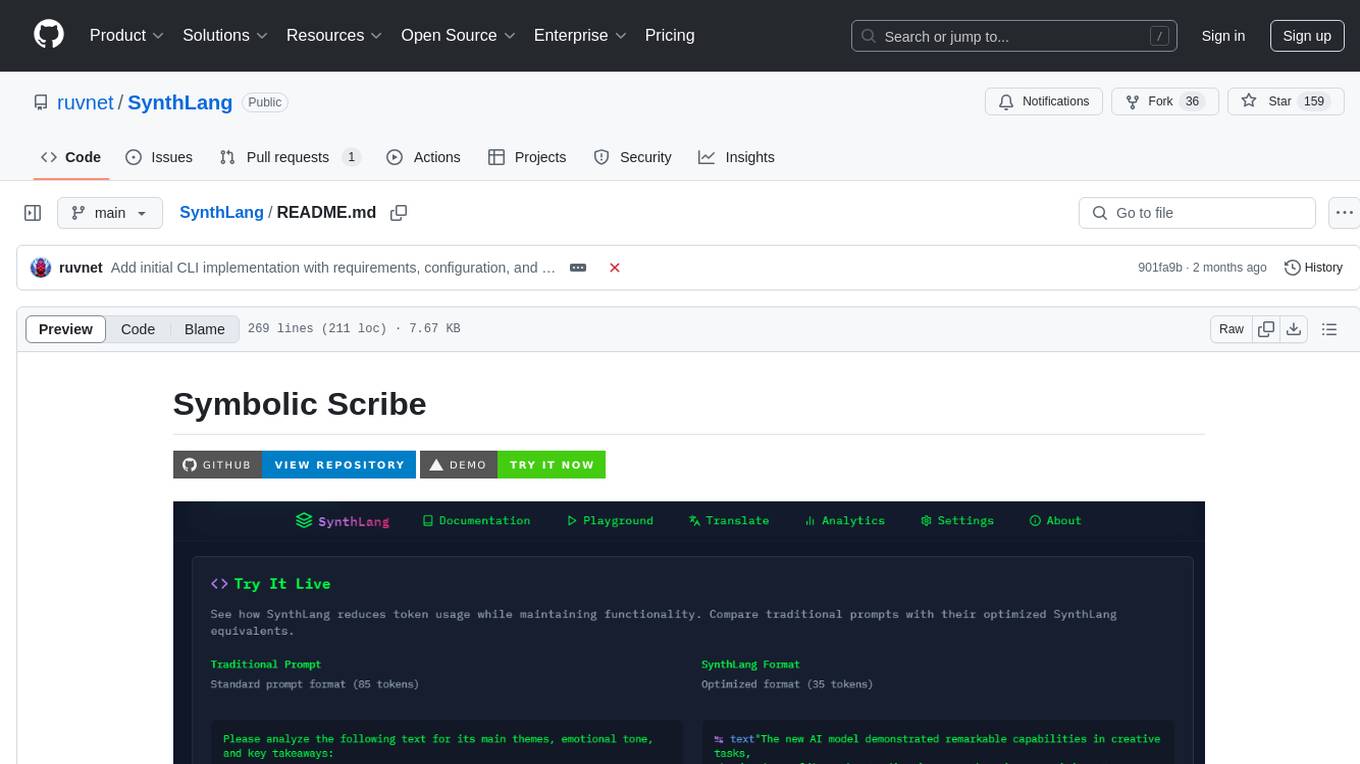The width and height of the screenshot is (1360, 764).
Task: Open the Pricing page
Action: (x=670, y=35)
